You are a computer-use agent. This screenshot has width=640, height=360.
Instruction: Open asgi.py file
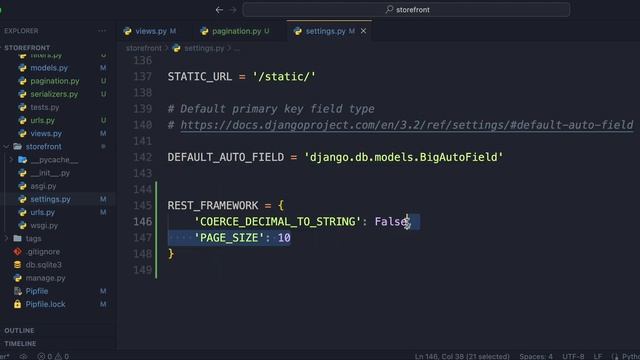(x=43, y=186)
